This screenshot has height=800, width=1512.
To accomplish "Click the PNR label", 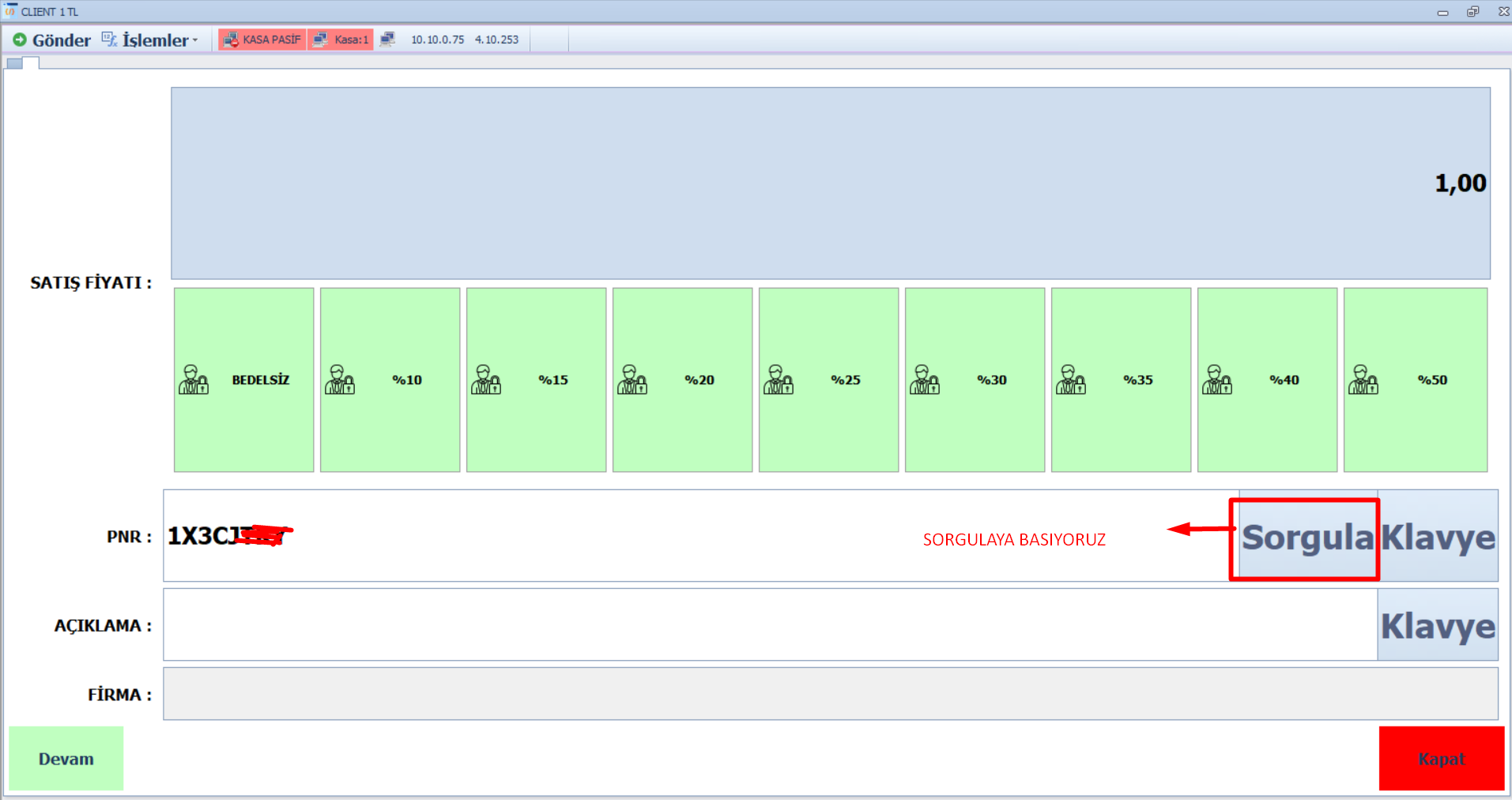I will coord(129,537).
